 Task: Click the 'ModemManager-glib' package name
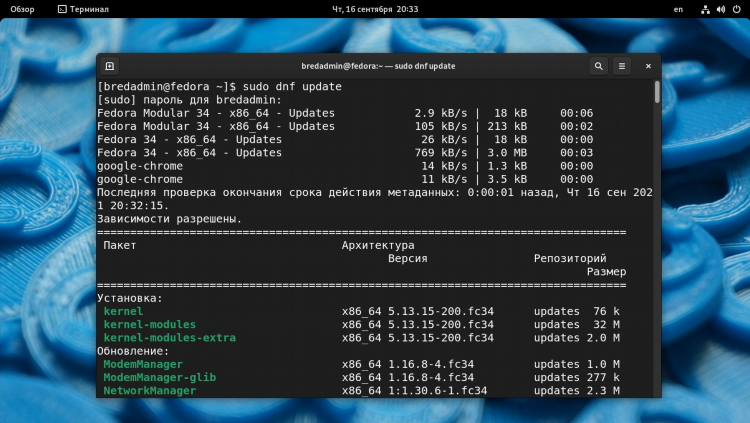(160, 378)
